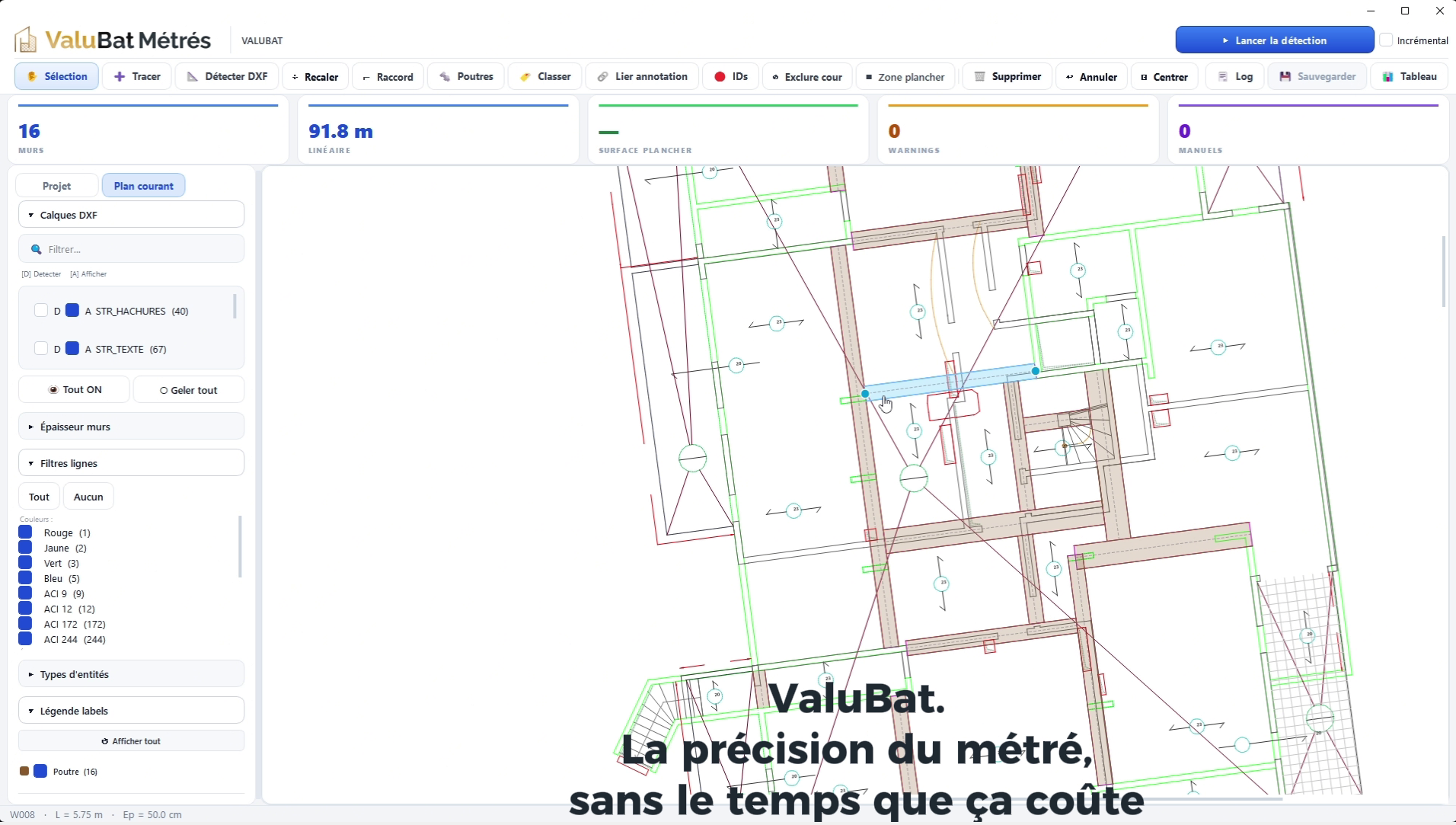Screen dimensions: 1456x825
Task: Activate the Sélection tool
Action: click(57, 76)
